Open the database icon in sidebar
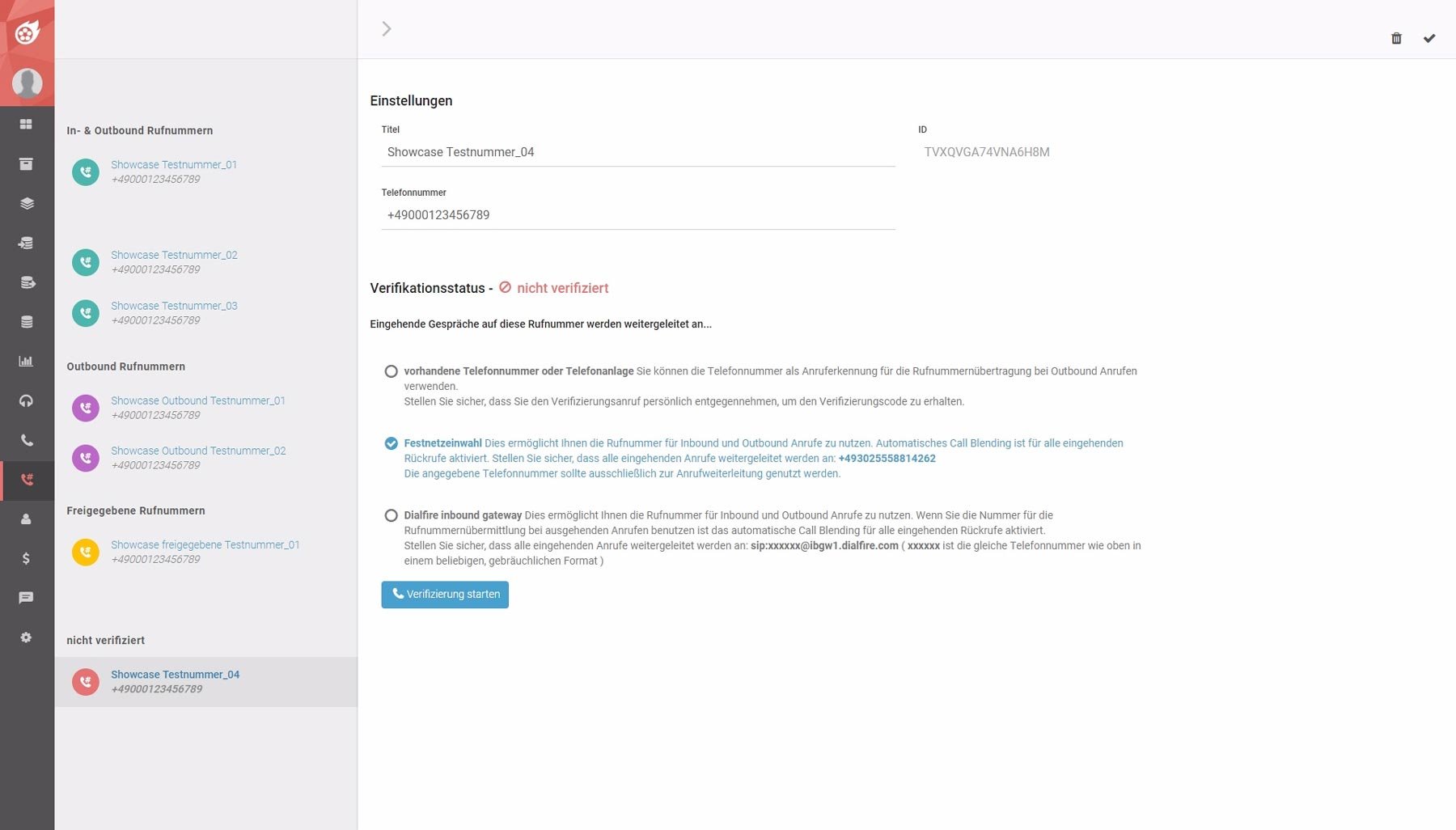The height and width of the screenshot is (830, 1456). click(x=27, y=322)
